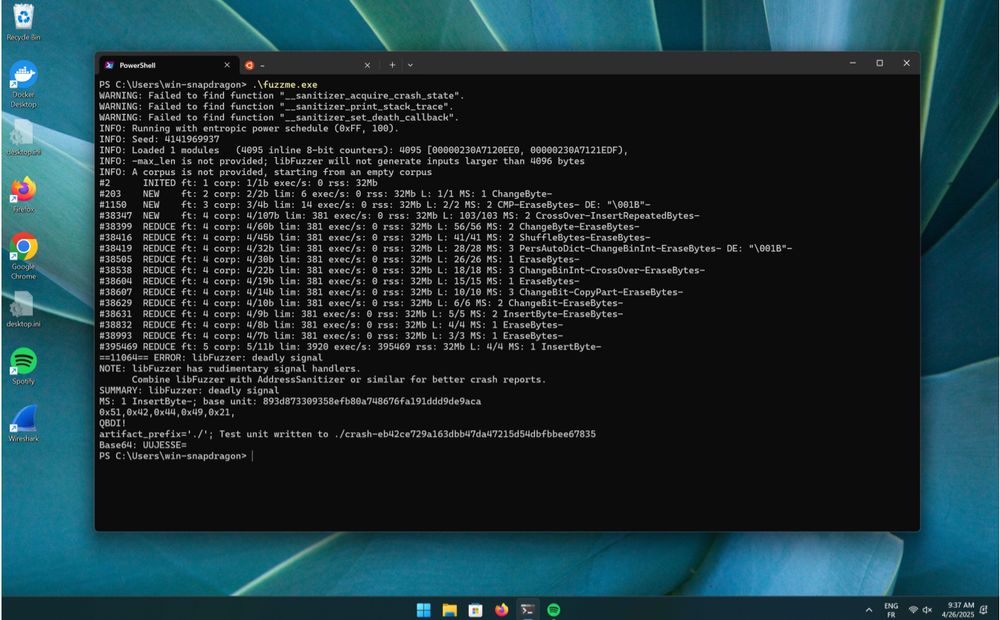The width and height of the screenshot is (1000, 620).
Task: Open the Spotify desktop shortcut
Action: (x=24, y=366)
